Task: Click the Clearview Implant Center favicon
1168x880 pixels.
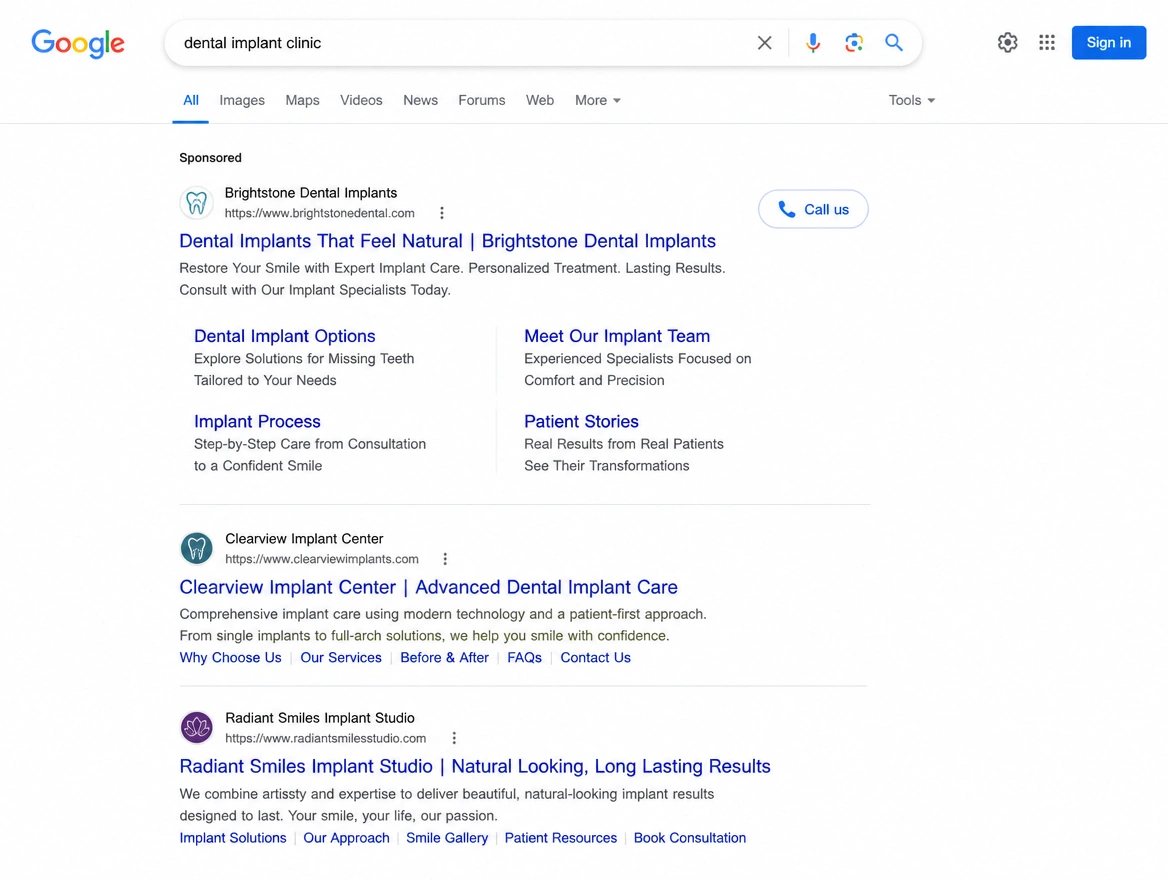Action: [197, 548]
